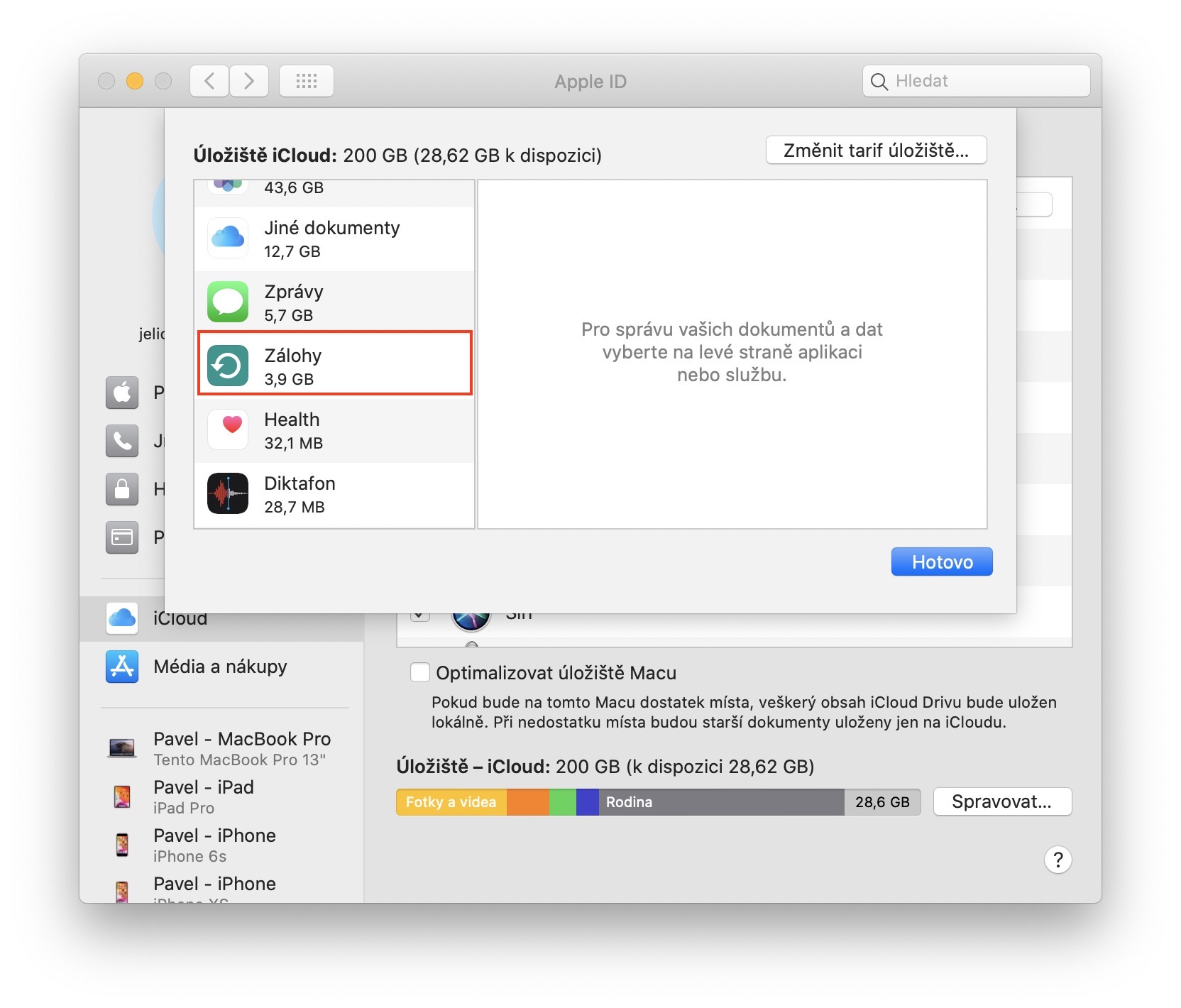Click the iPhone 6s device icon

(x=122, y=845)
